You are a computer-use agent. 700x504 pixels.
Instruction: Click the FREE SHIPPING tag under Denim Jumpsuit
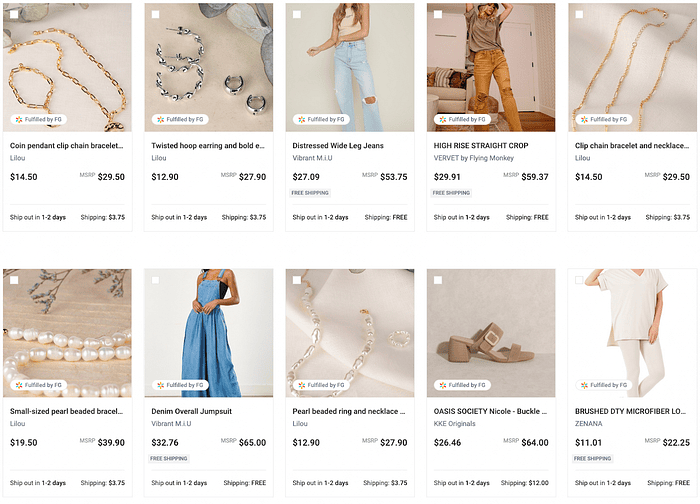(x=170, y=459)
